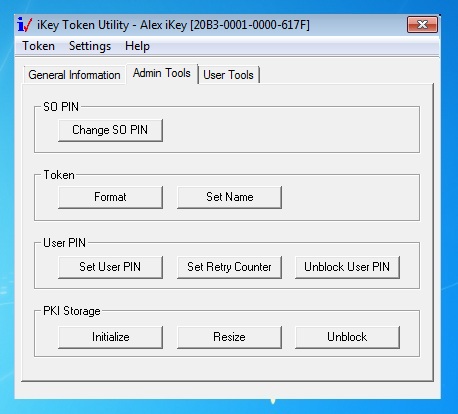Click the SO PIN group label
This screenshot has width=458, height=414.
pos(61,107)
